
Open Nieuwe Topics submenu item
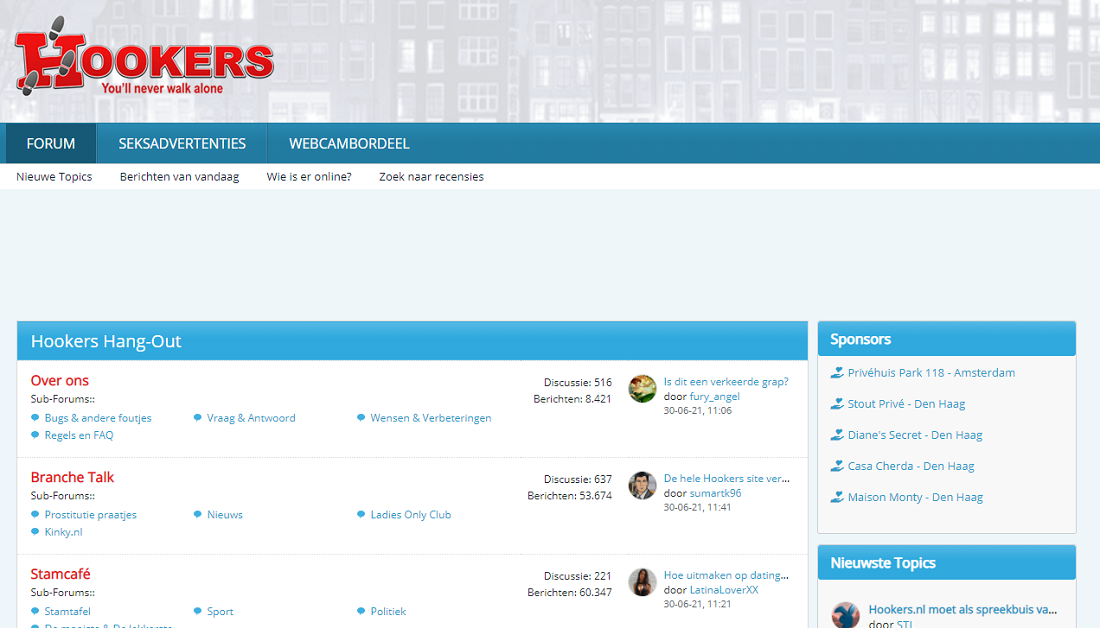tap(54, 177)
